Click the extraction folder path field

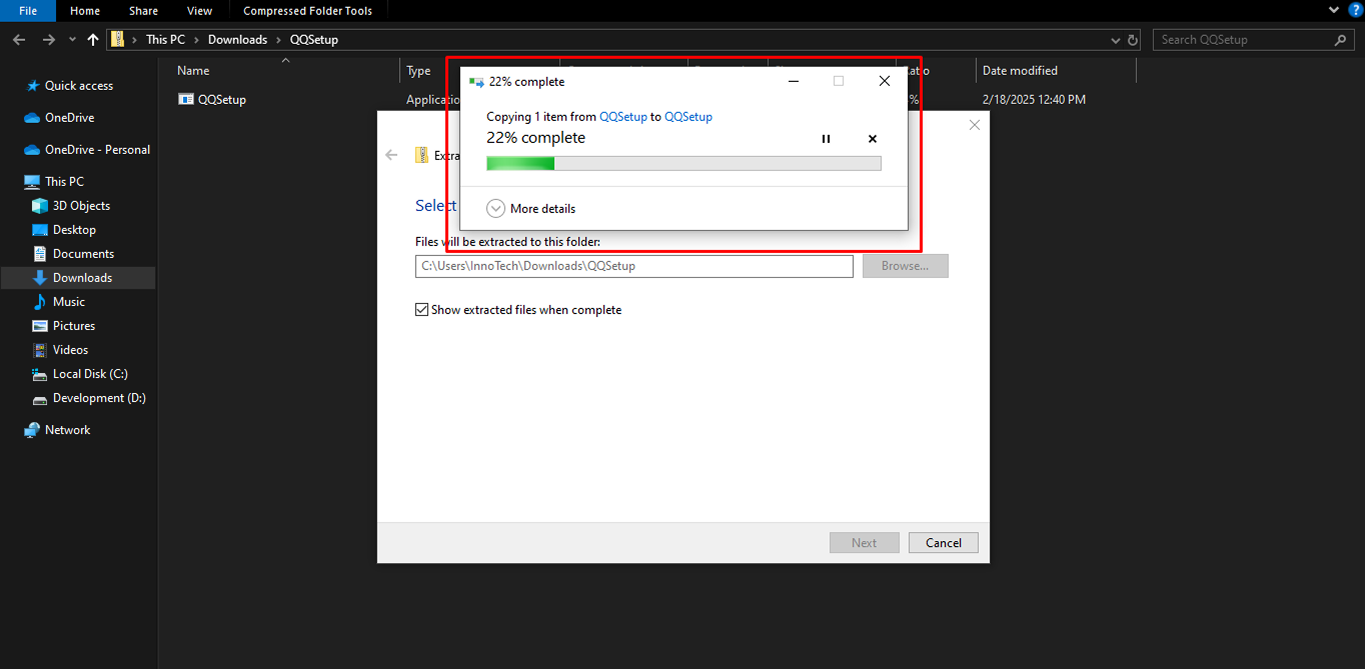click(634, 266)
